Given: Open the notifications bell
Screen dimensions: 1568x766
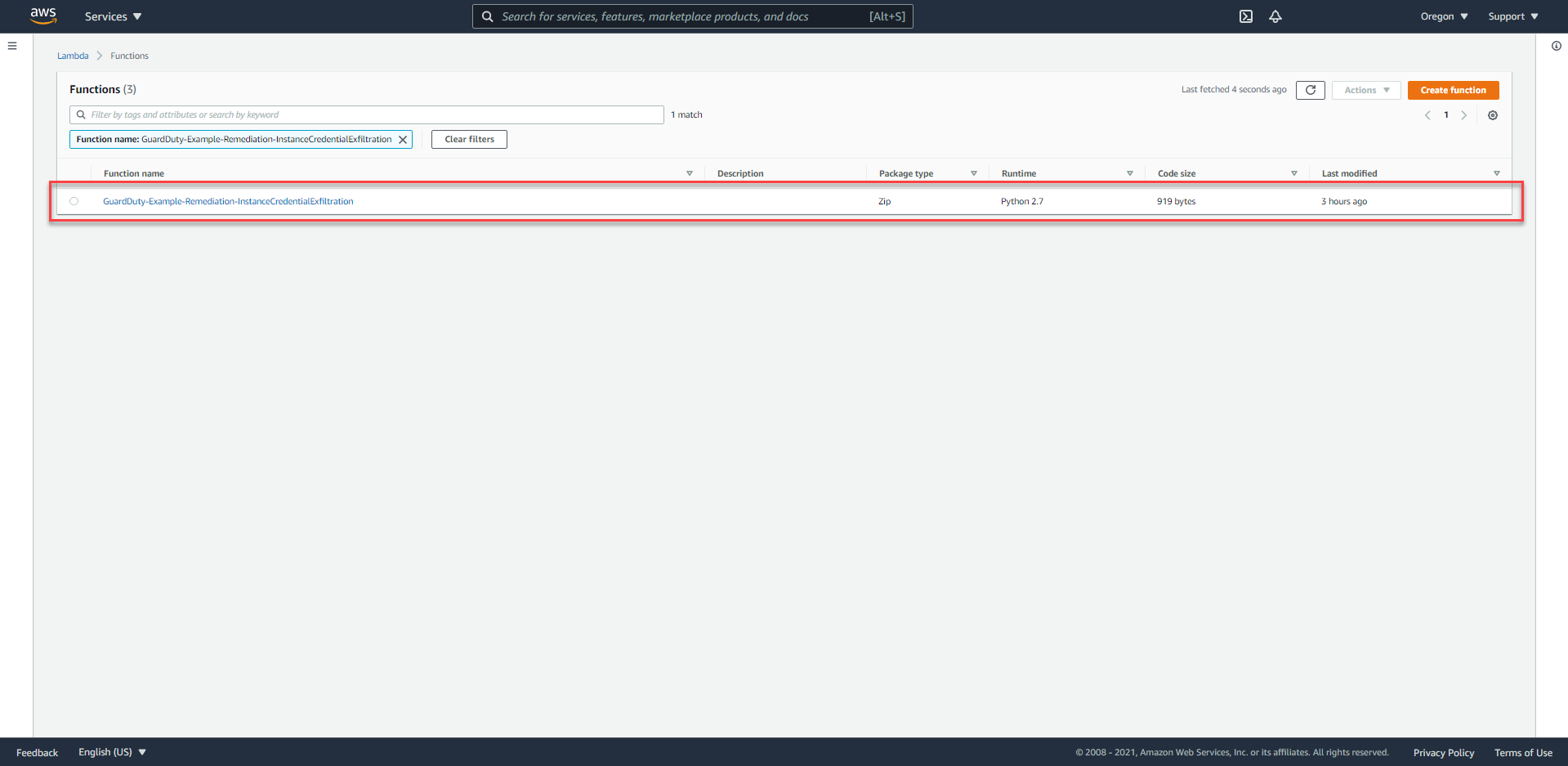Looking at the screenshot, I should [x=1275, y=16].
